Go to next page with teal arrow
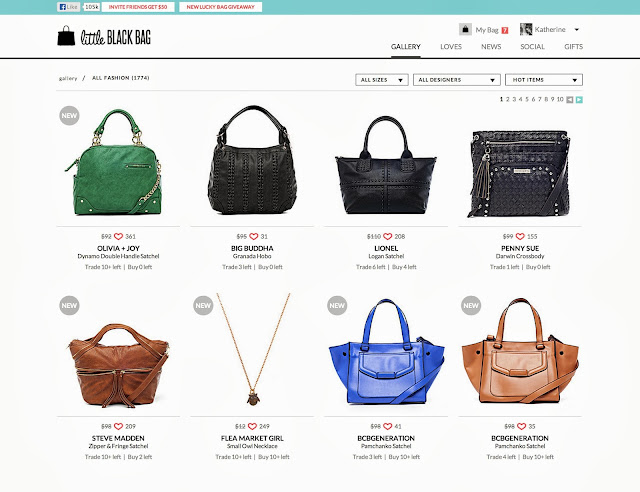The width and height of the screenshot is (640, 492). [579, 100]
